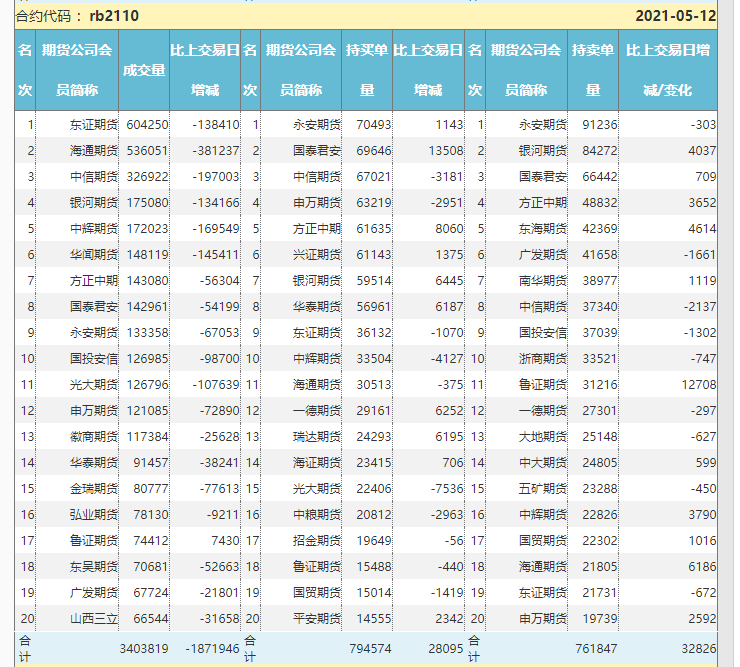Click 浙商期货 in the short ranking

542,358
